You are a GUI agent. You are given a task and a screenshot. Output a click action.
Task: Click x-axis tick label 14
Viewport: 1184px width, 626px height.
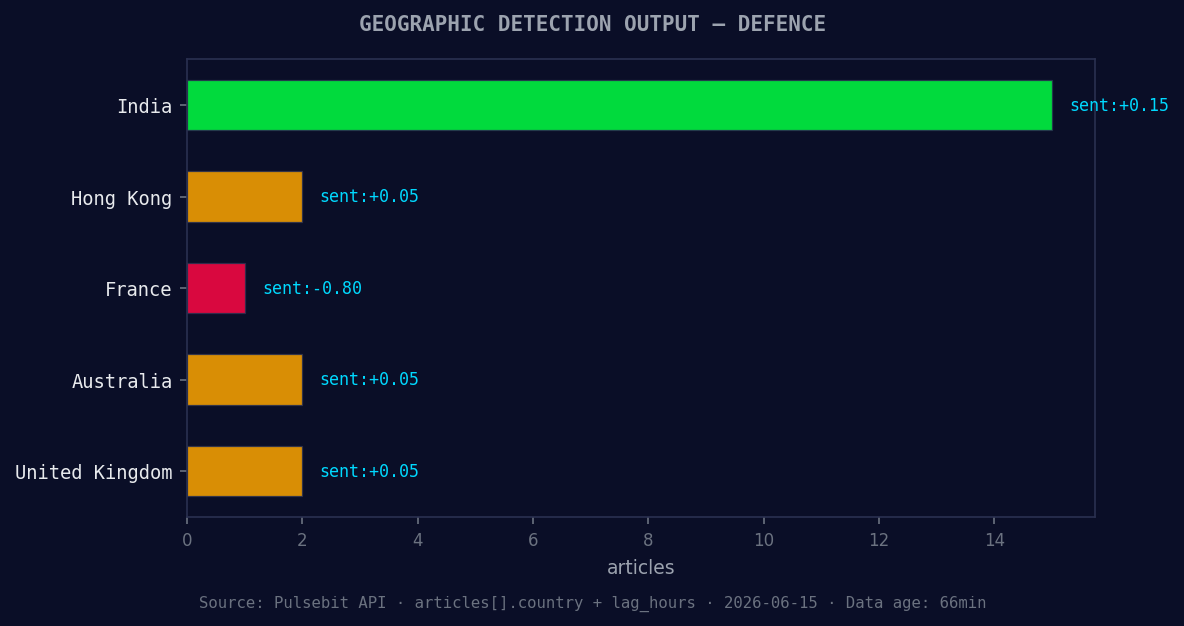[994, 540]
